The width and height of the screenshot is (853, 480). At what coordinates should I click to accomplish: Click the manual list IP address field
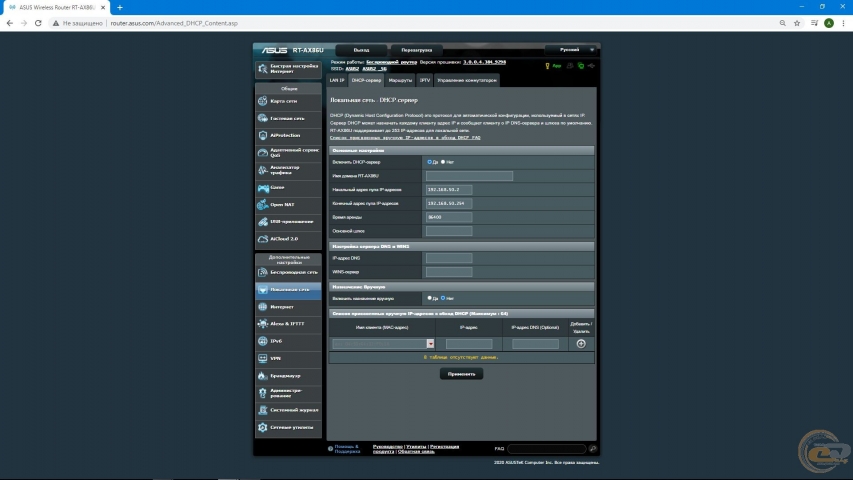(469, 344)
